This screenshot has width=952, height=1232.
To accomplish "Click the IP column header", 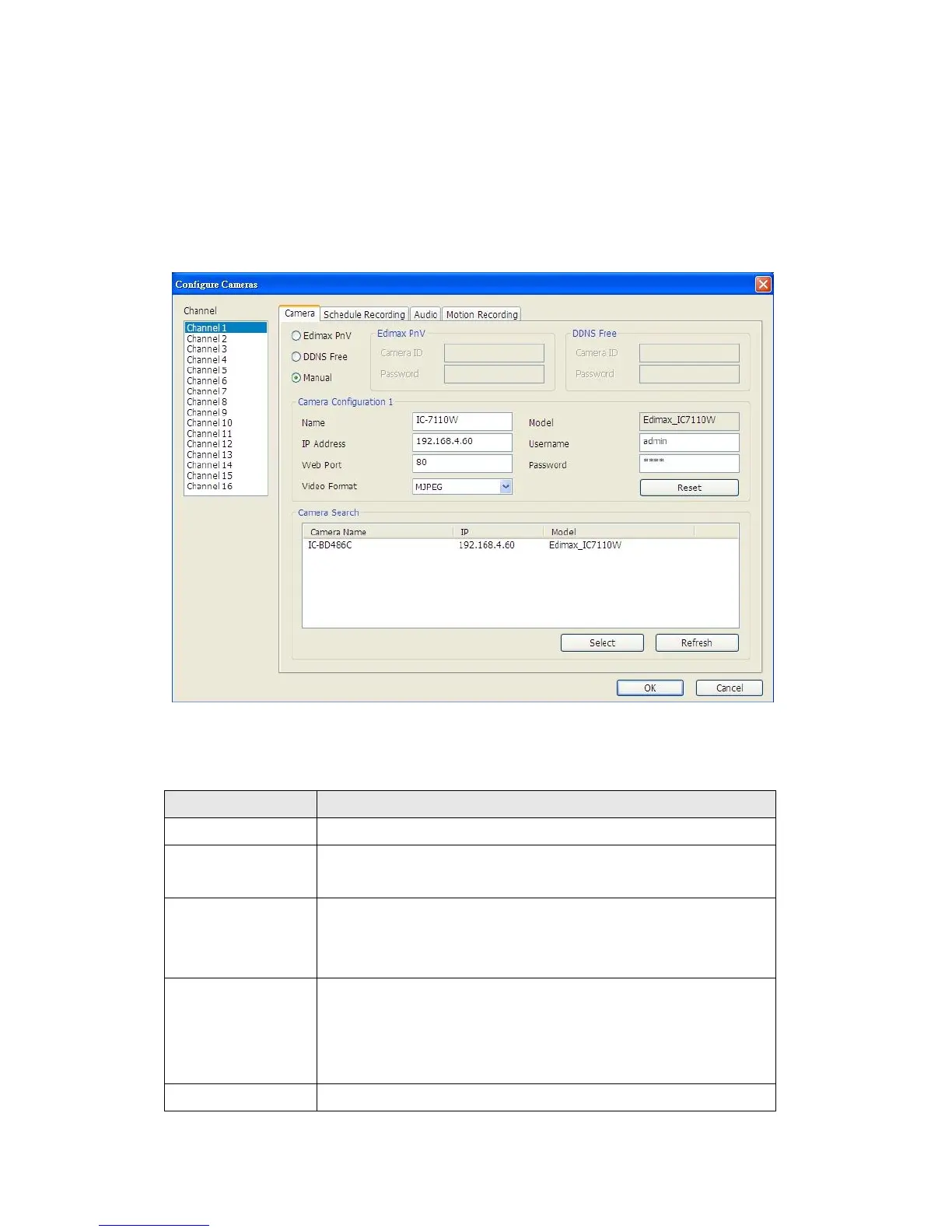I will pos(498,532).
